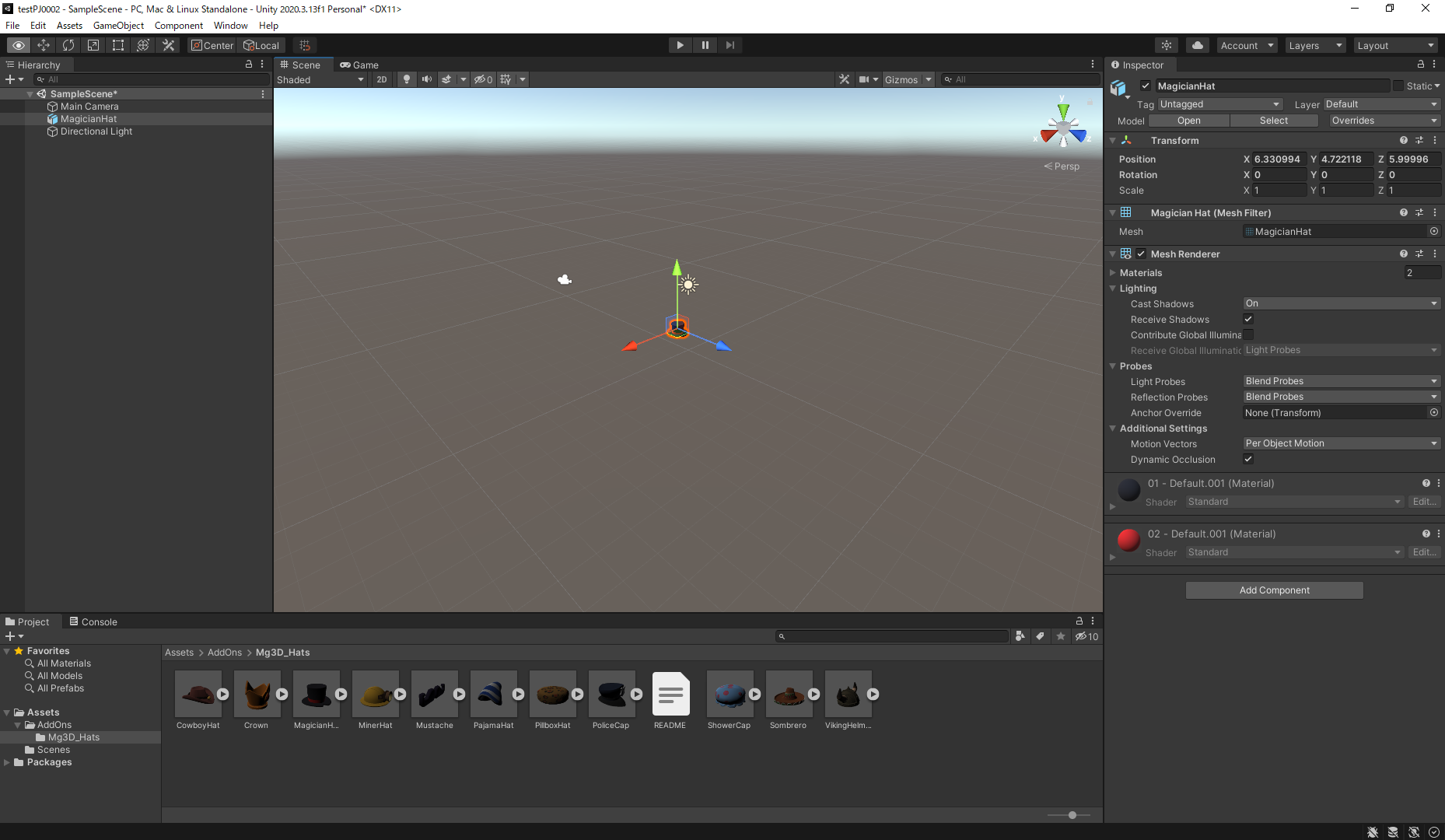The image size is (1445, 840).
Task: Switch to the Game tab
Action: coord(359,65)
